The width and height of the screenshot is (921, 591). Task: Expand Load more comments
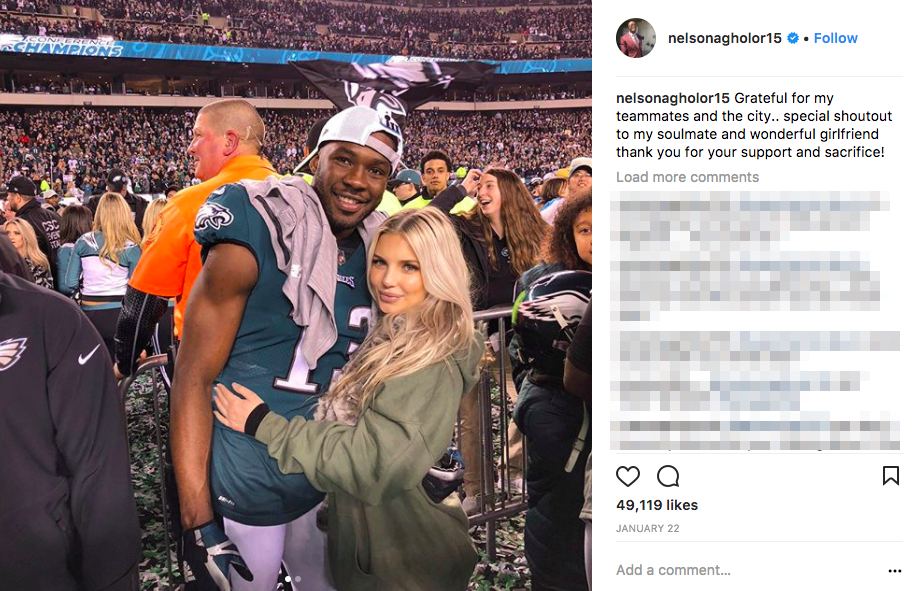pyautogui.click(x=687, y=177)
